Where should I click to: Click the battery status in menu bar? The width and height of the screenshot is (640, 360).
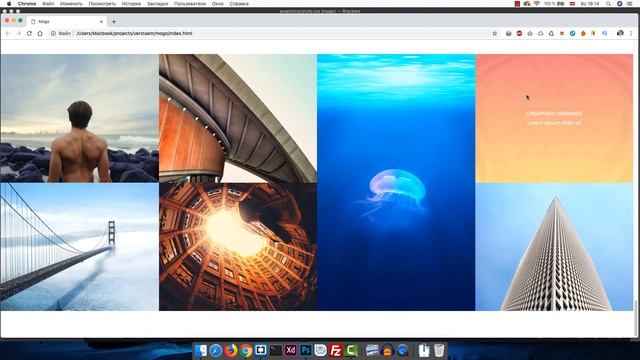tap(554, 4)
